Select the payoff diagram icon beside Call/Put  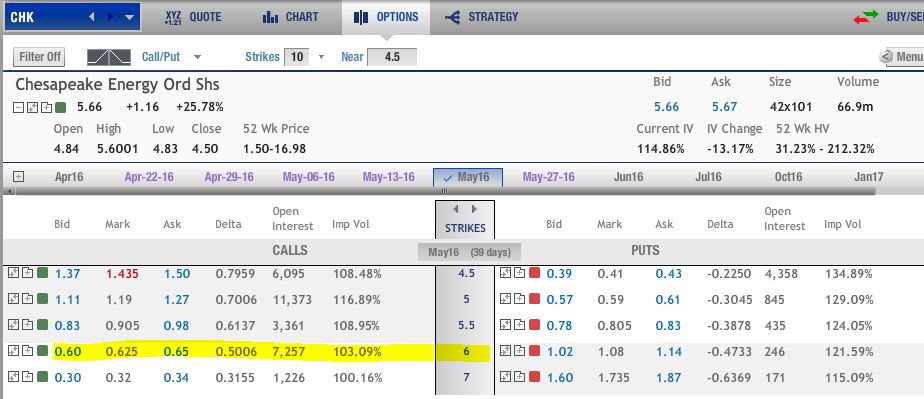click(109, 57)
